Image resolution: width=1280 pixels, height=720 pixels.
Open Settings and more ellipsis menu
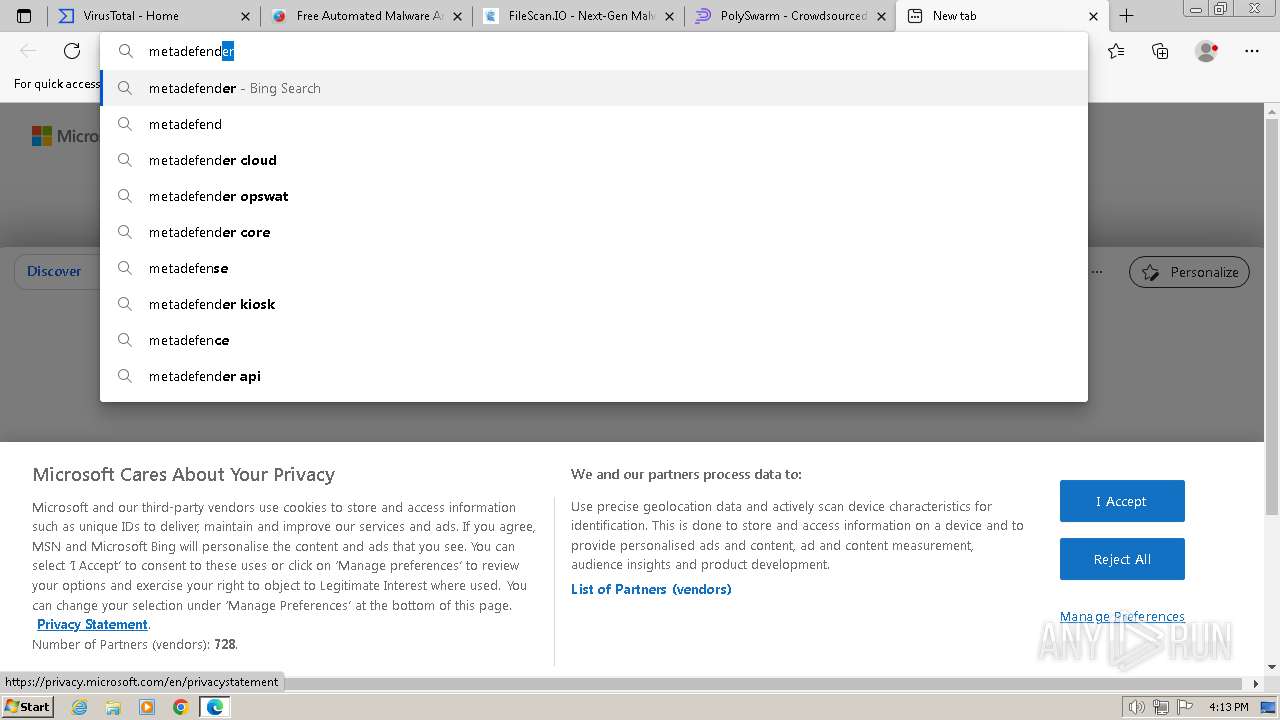(x=1252, y=51)
